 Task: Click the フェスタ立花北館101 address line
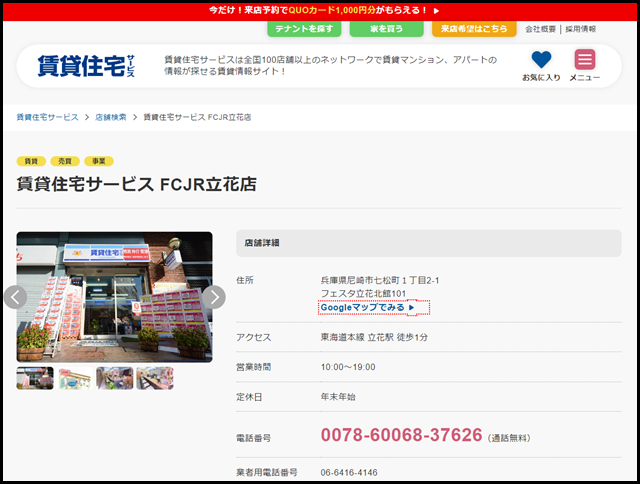click(363, 293)
